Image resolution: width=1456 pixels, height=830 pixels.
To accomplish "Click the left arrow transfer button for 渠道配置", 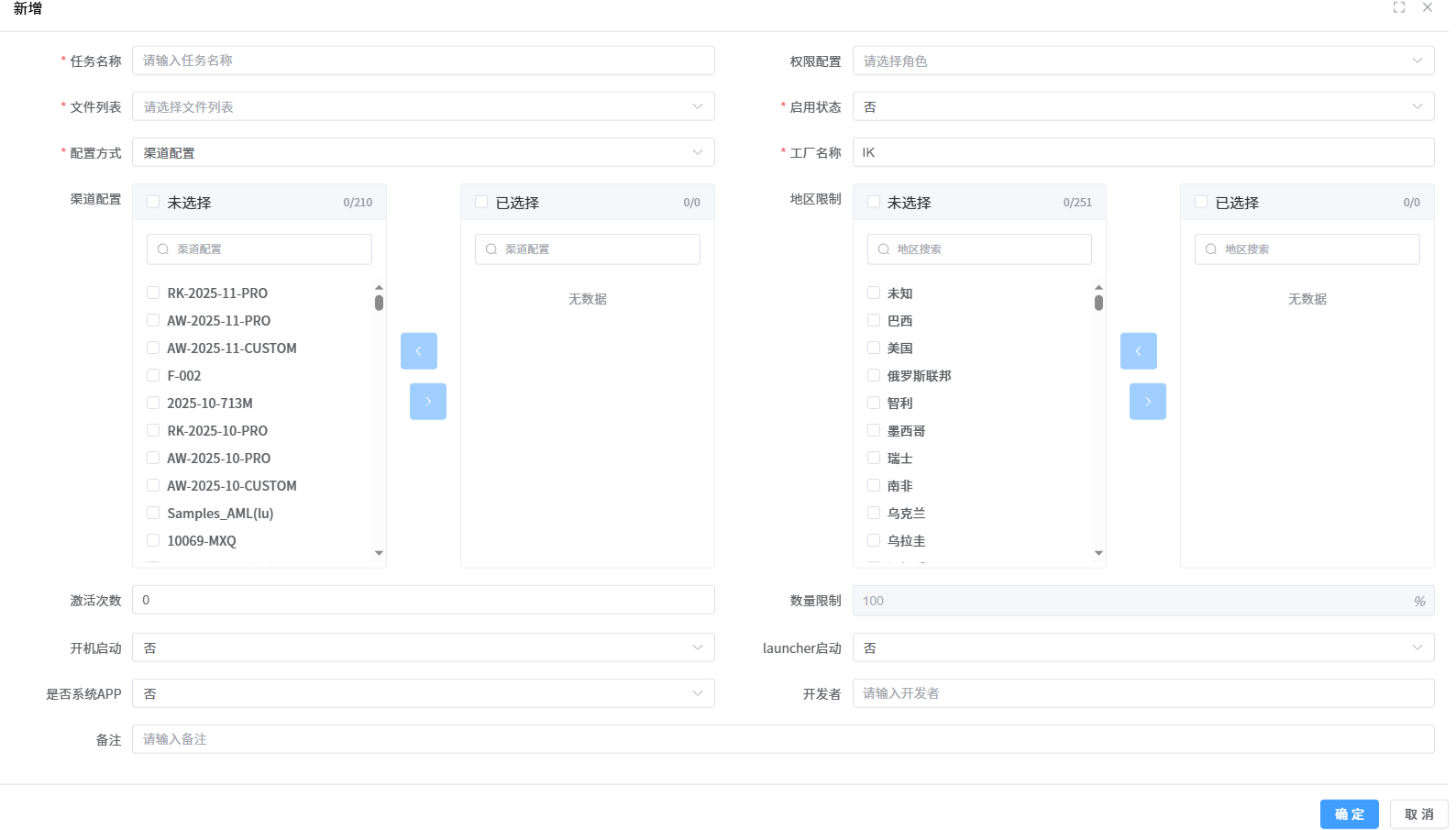I will point(419,351).
